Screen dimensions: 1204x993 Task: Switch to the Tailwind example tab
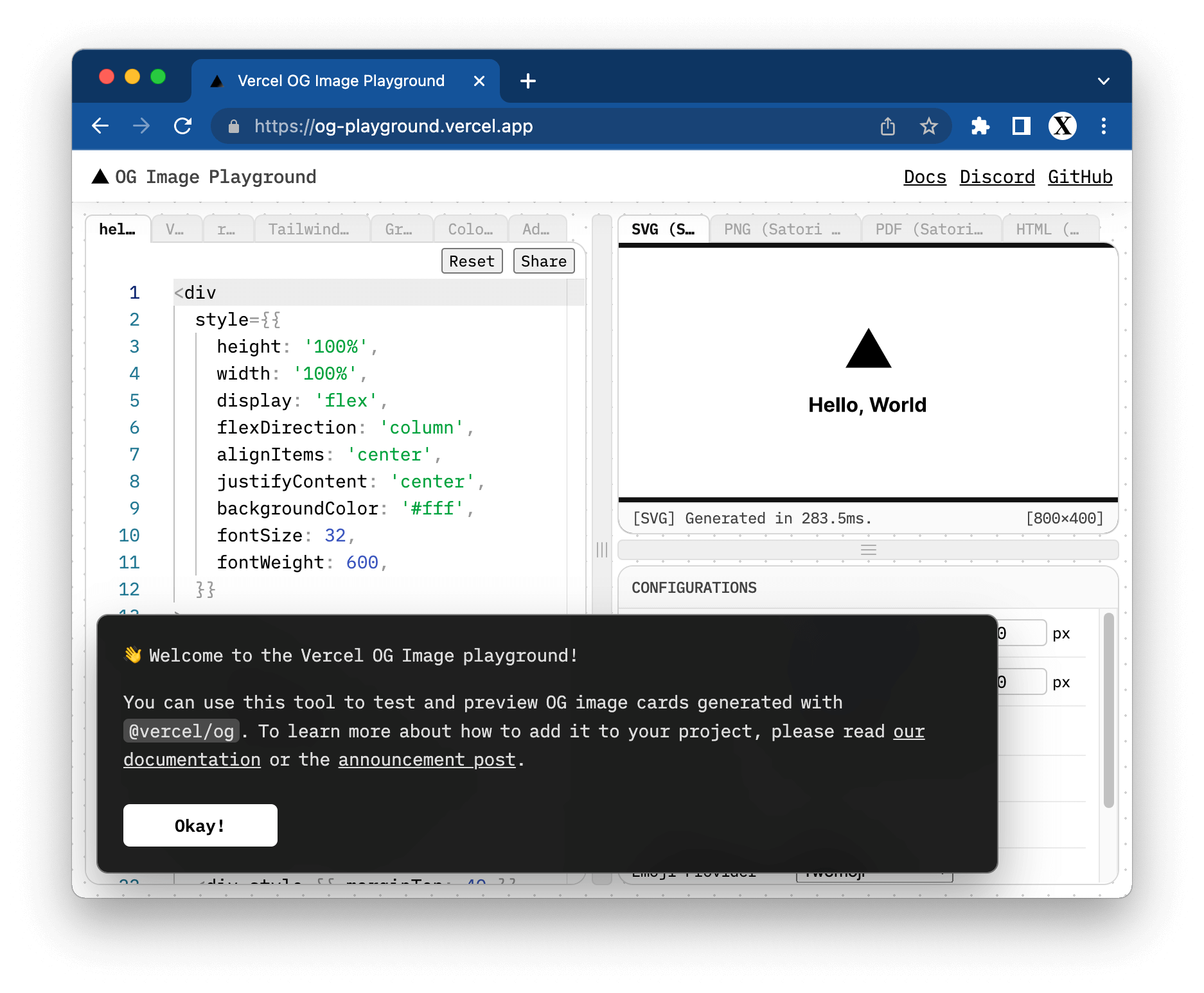click(x=309, y=229)
